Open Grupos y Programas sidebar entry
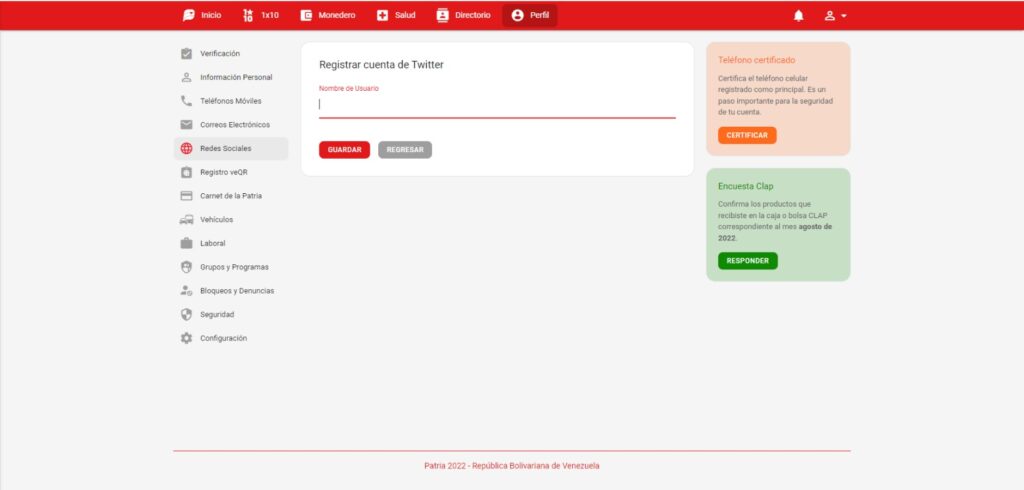Screen dimensions: 1024x490 [231, 267]
